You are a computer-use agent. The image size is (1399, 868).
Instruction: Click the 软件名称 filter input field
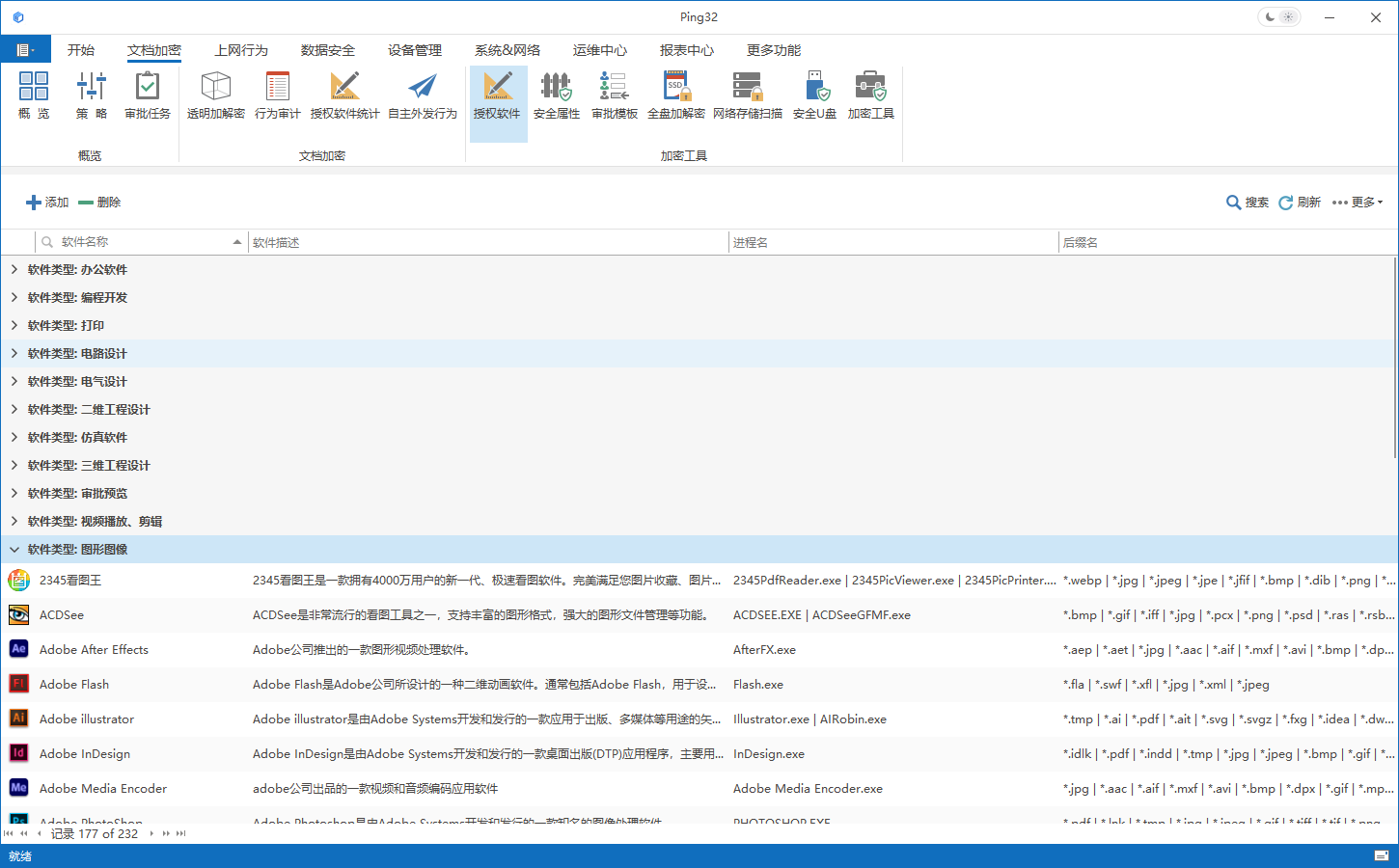pos(141,242)
